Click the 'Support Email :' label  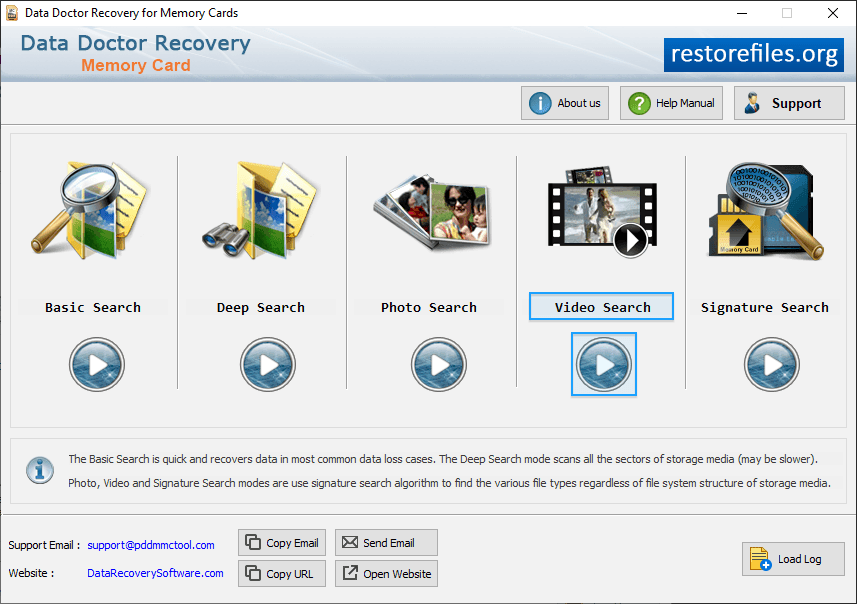[x=44, y=545]
